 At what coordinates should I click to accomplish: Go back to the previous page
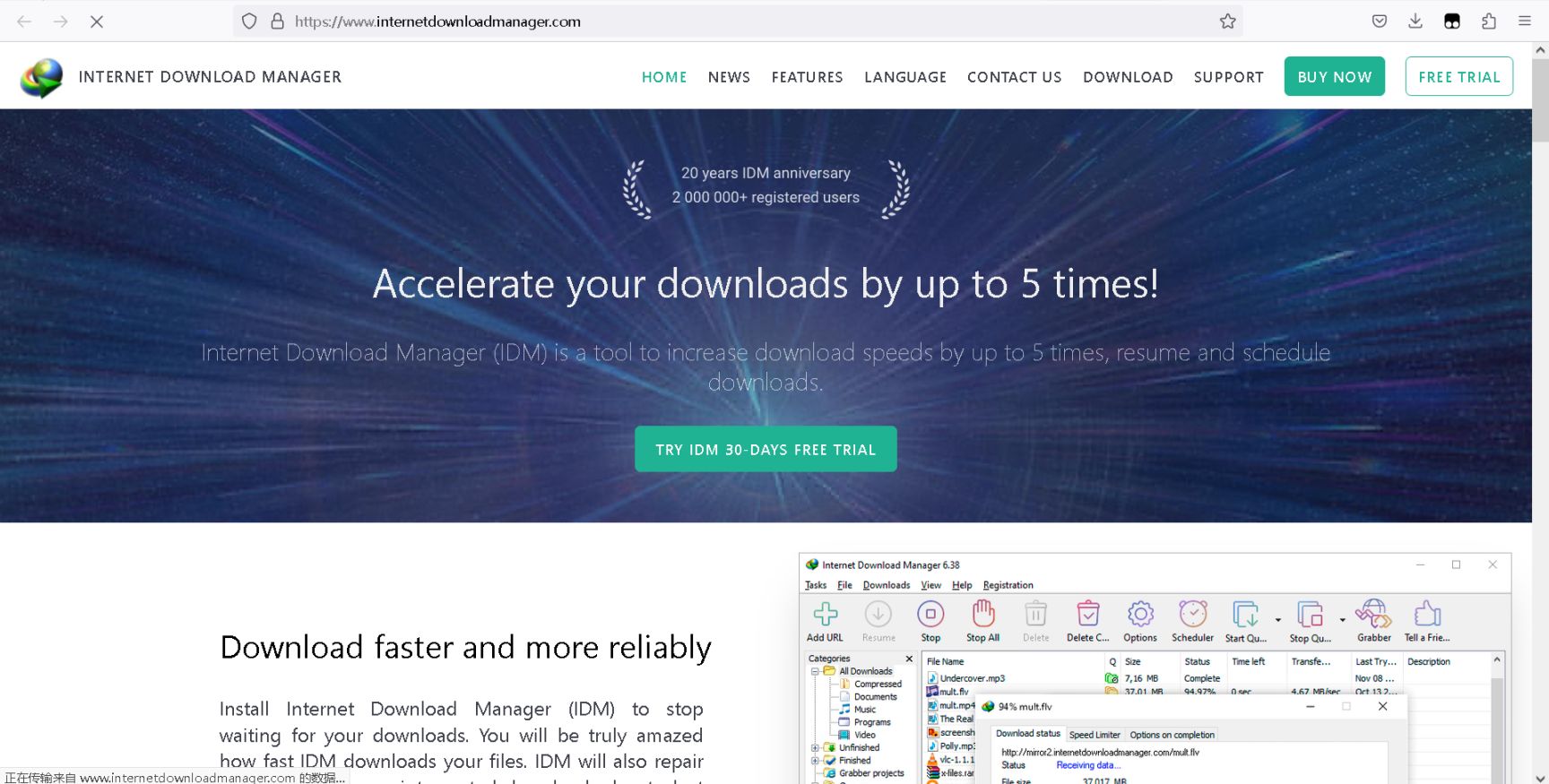(x=25, y=22)
